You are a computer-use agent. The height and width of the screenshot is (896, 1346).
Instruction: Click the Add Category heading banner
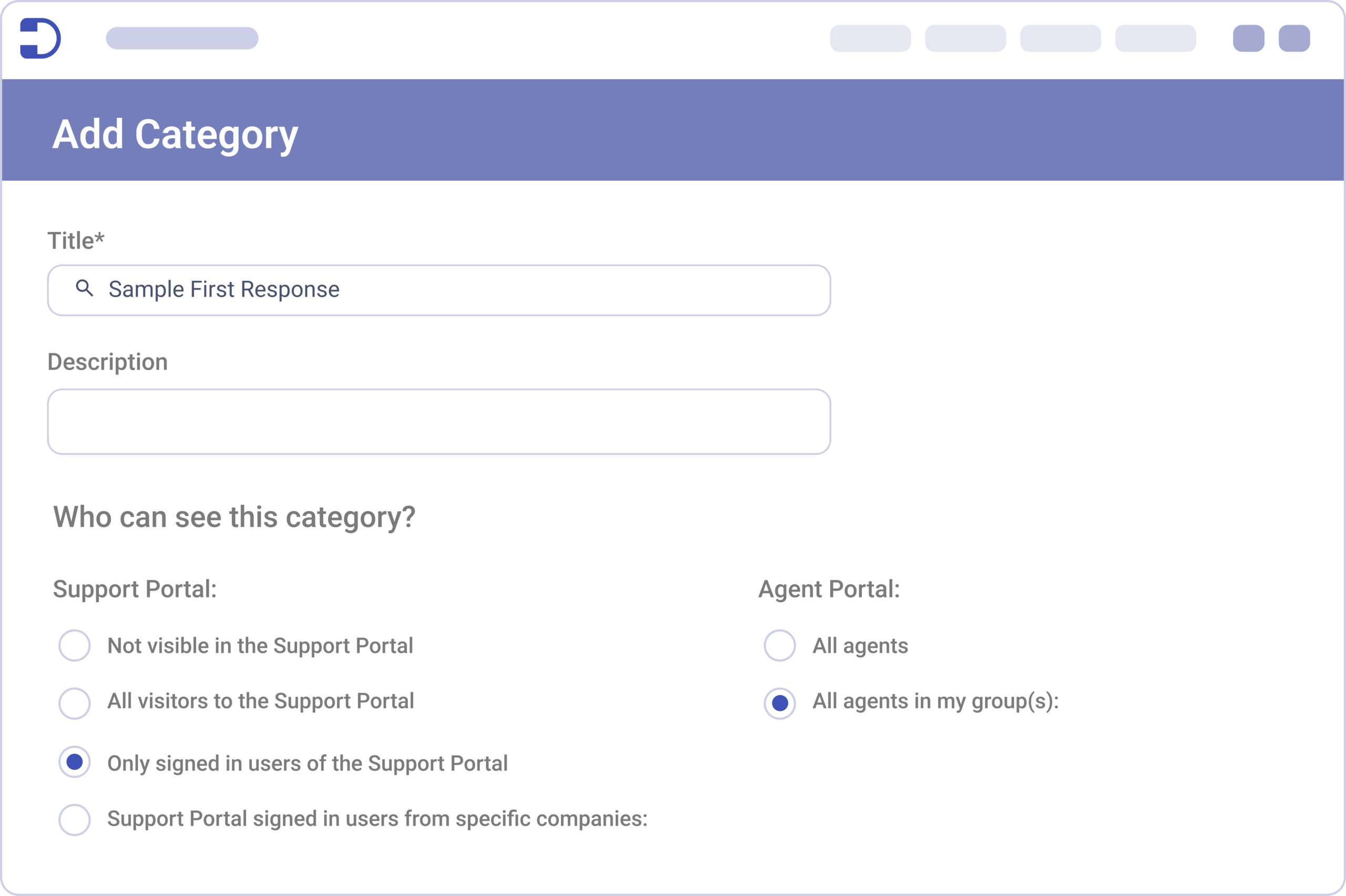click(x=673, y=130)
